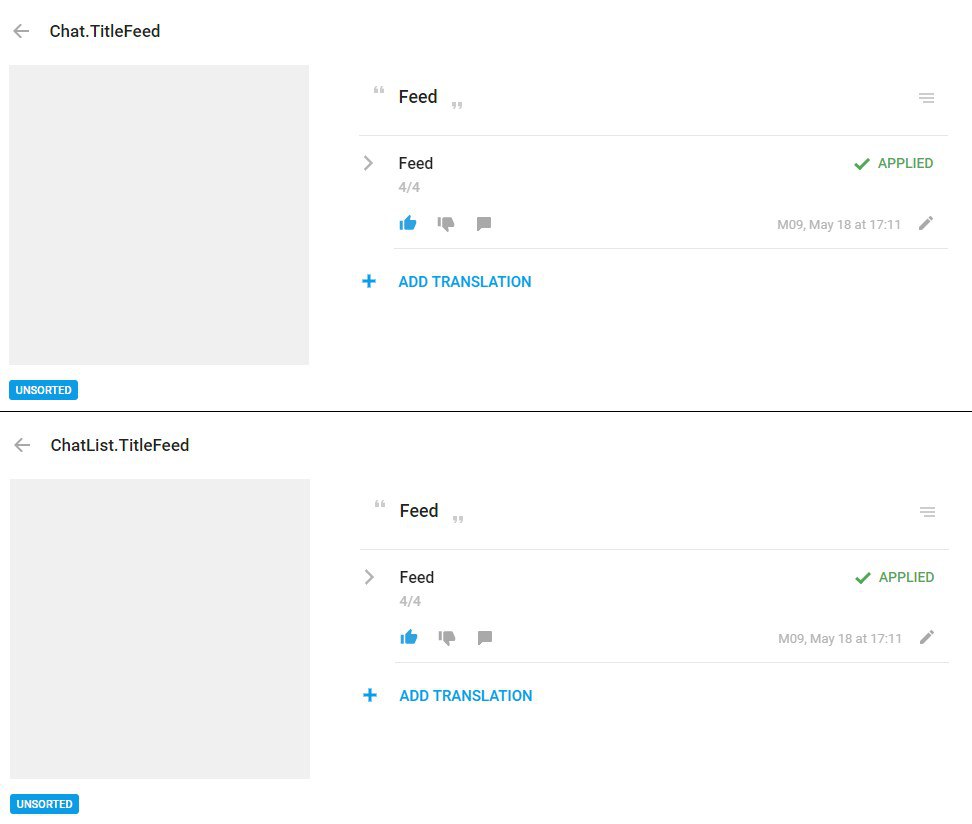This screenshot has height=824, width=972.
Task: Toggle thumbs down on the ChatList.TitleFeed translation
Action: [447, 638]
